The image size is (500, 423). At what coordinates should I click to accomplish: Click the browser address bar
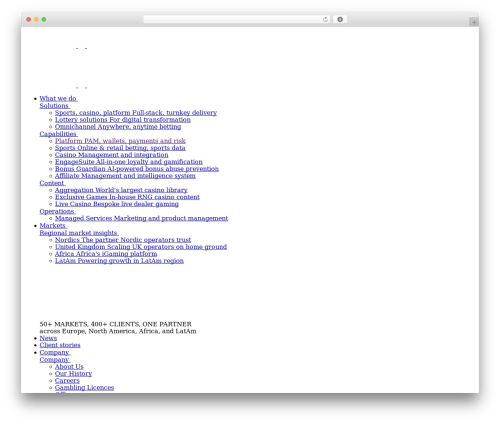237,20
